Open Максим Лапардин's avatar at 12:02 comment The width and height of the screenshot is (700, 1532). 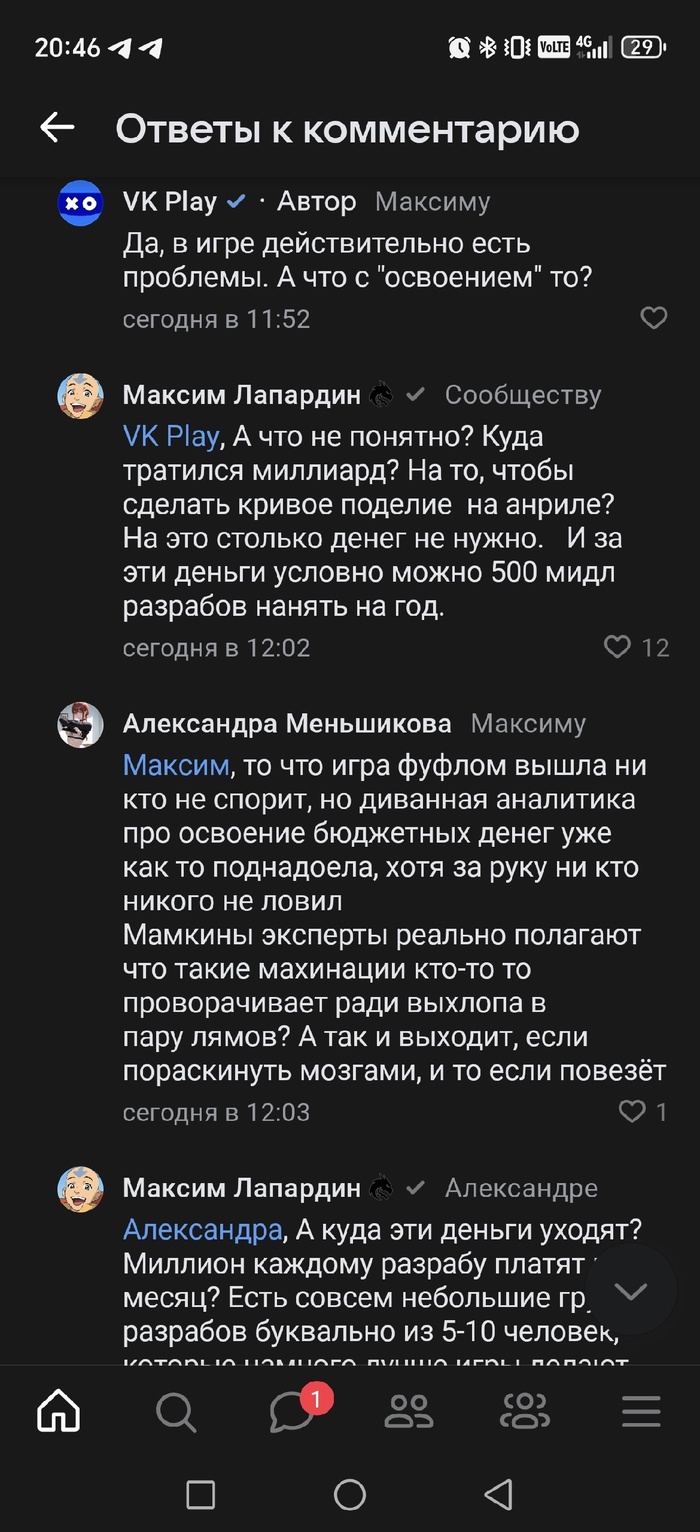[x=80, y=396]
